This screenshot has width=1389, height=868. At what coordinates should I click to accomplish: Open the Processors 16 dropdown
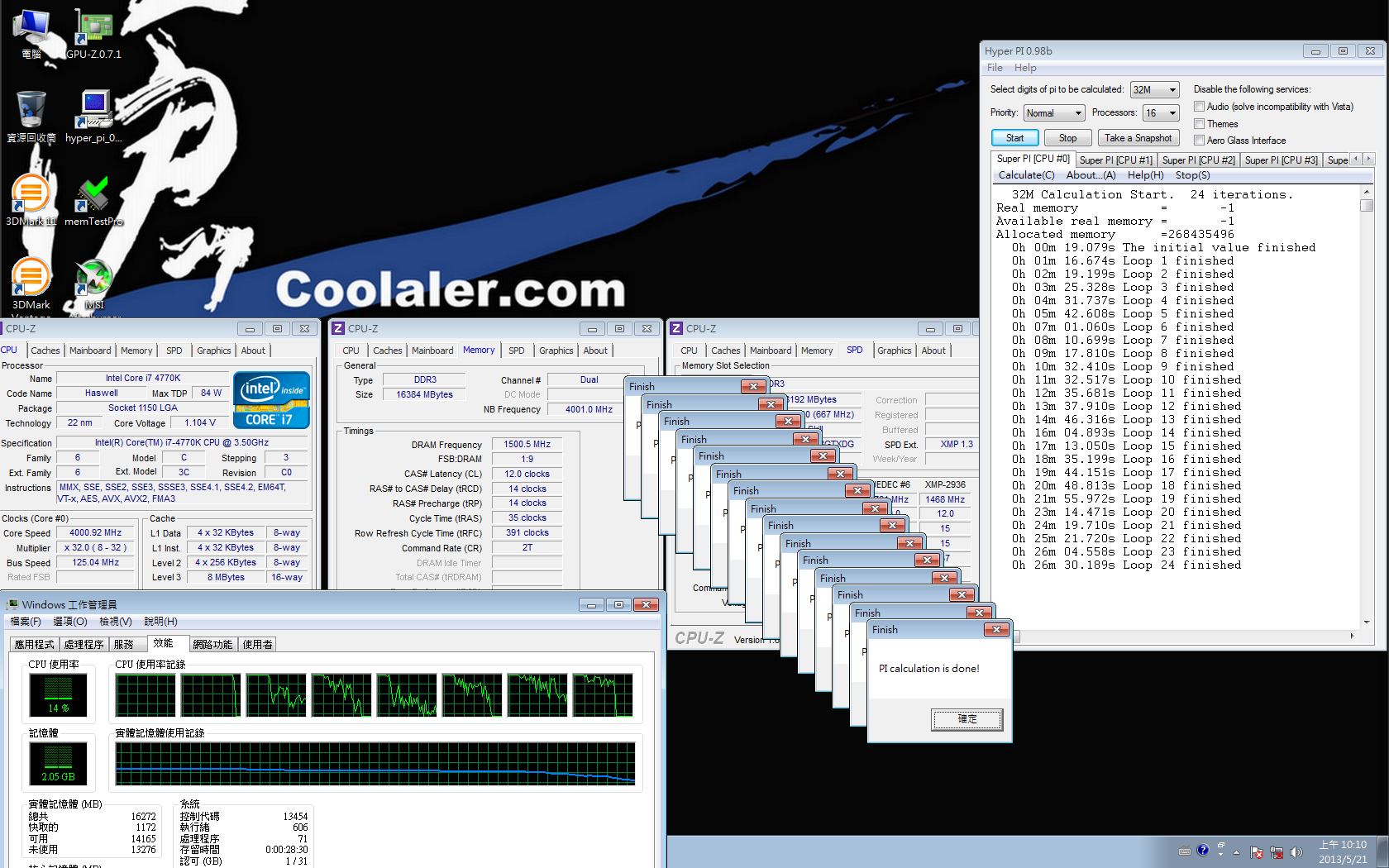pos(1162,112)
